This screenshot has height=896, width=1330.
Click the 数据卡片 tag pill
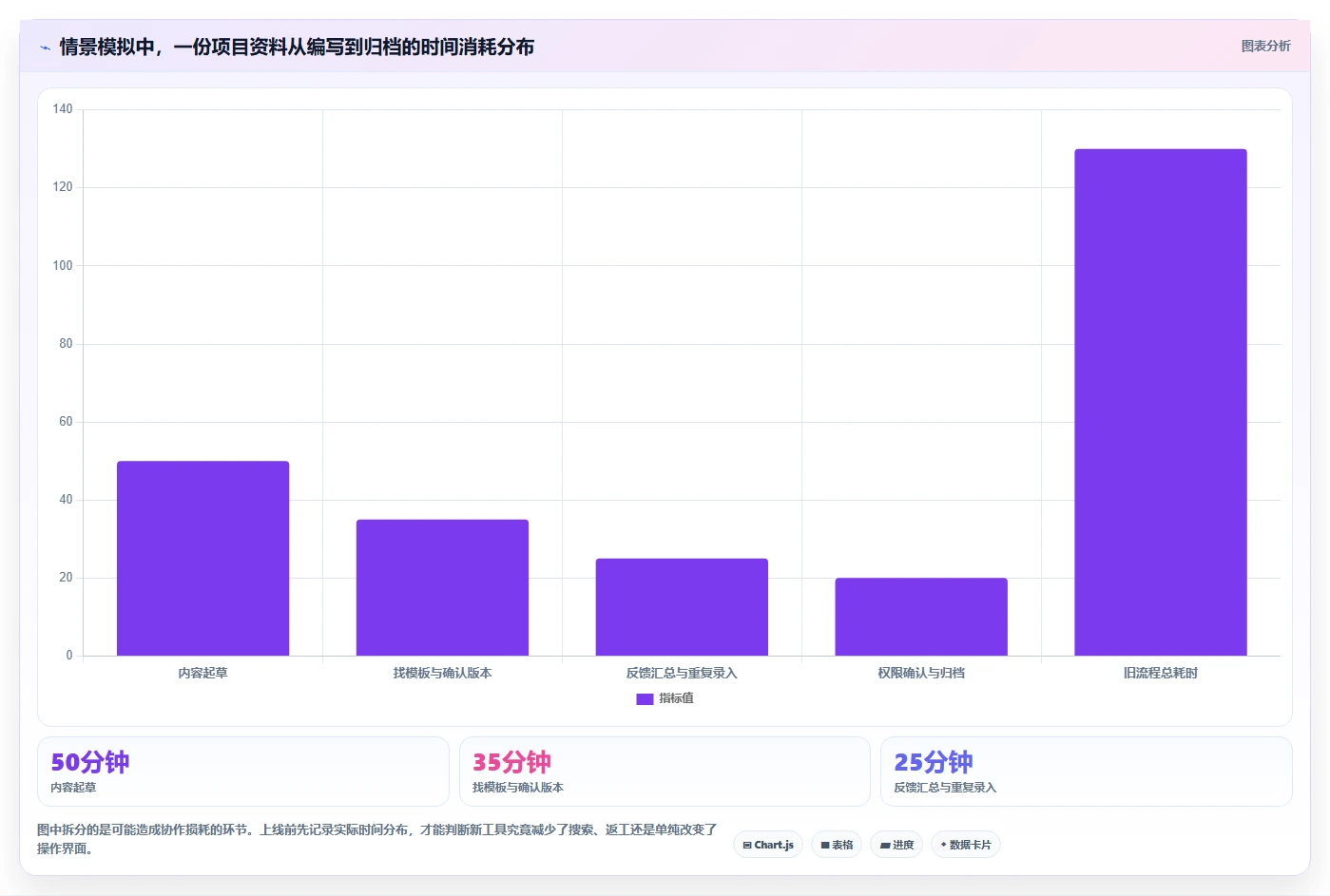965,845
